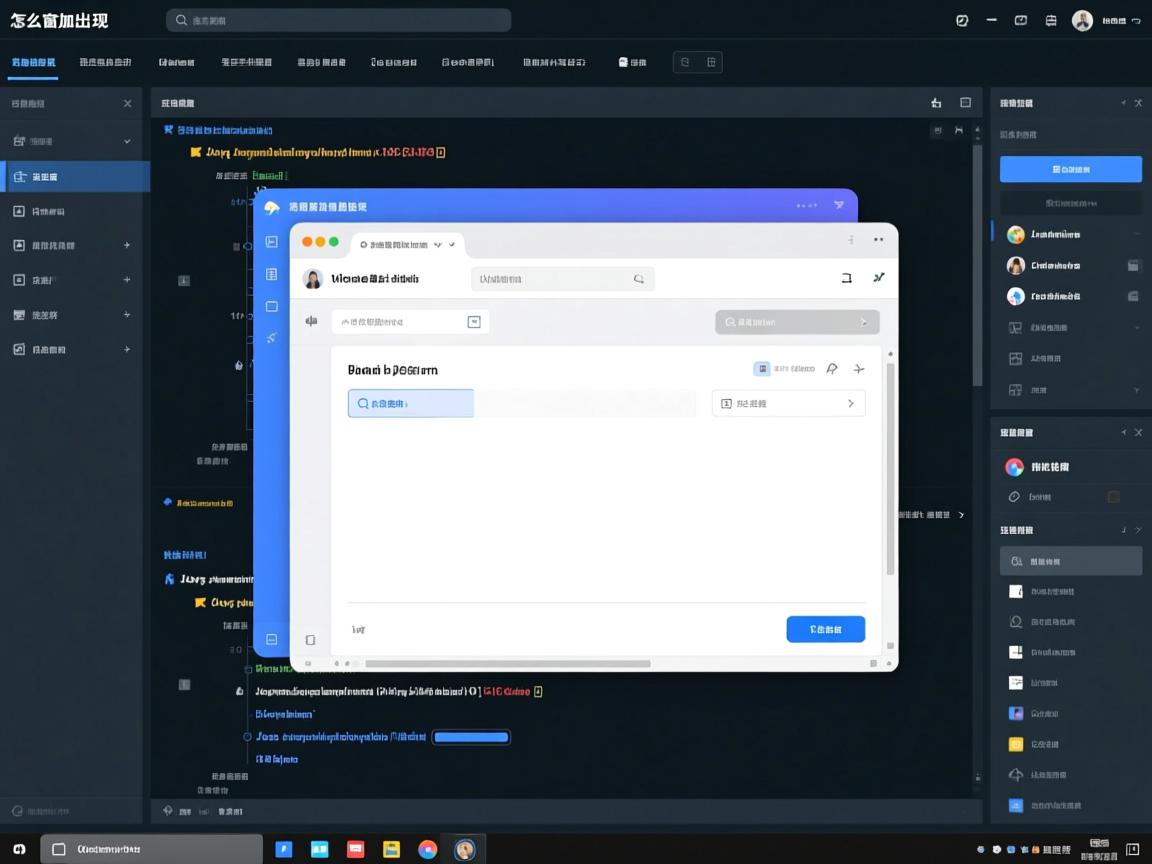Open the dropdown with chevron in the dialog card
Viewport: 1152px width, 864px height.
(788, 403)
